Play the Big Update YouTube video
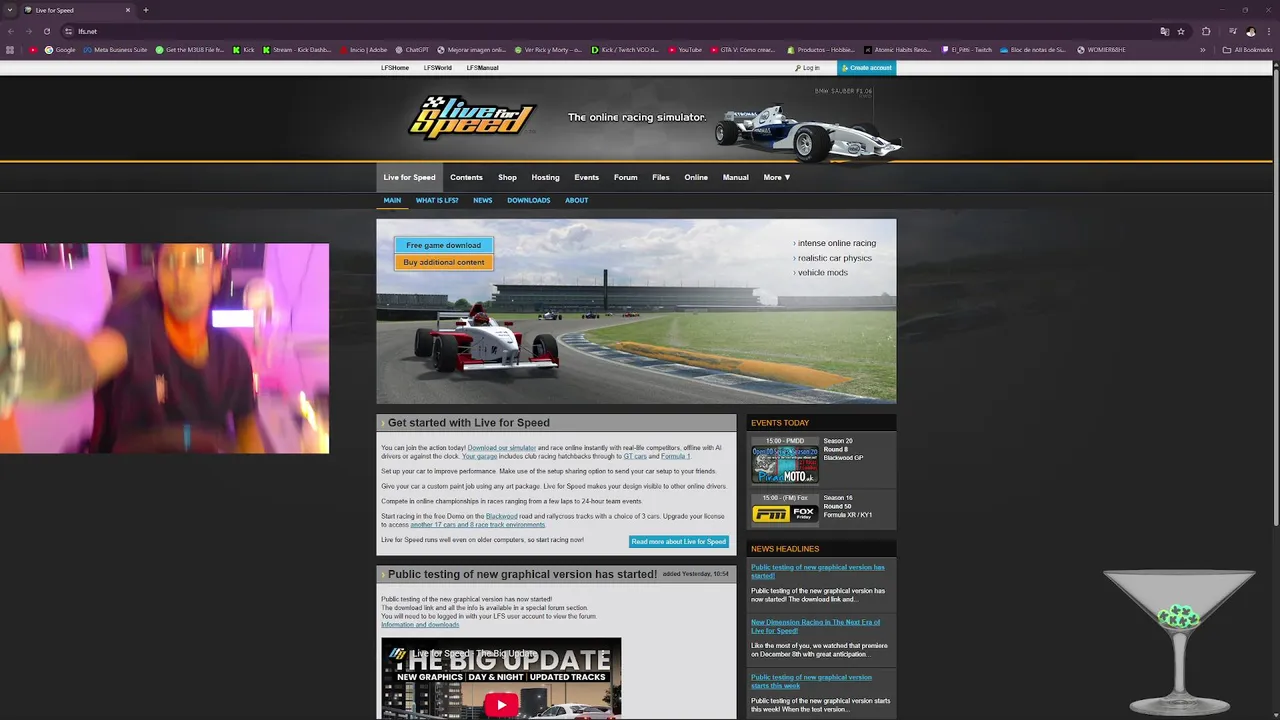Image resolution: width=1280 pixels, height=720 pixels. click(501, 704)
